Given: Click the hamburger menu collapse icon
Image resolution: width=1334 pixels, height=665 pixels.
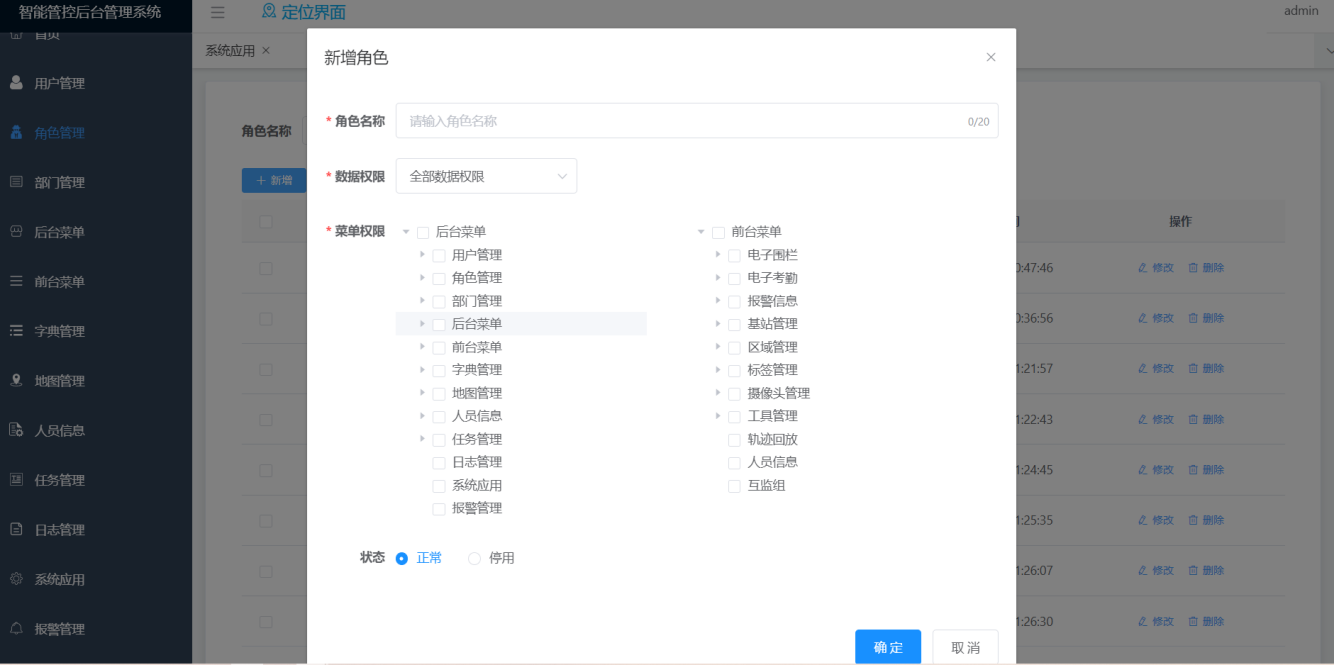Looking at the screenshot, I should (x=217, y=12).
